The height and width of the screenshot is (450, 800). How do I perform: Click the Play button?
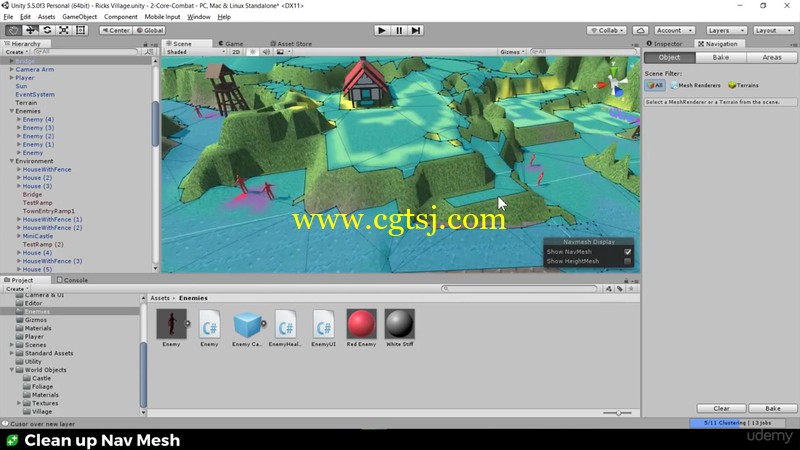pyautogui.click(x=381, y=30)
